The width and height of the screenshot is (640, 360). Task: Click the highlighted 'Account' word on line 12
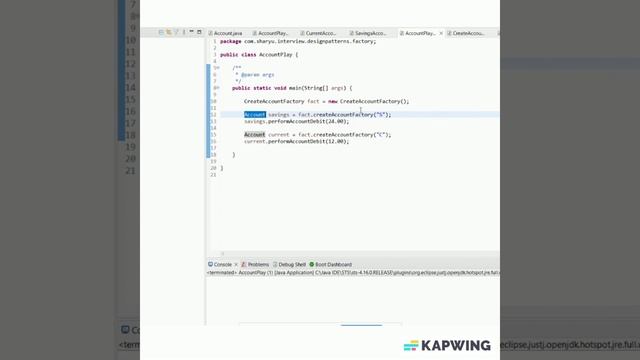point(255,115)
